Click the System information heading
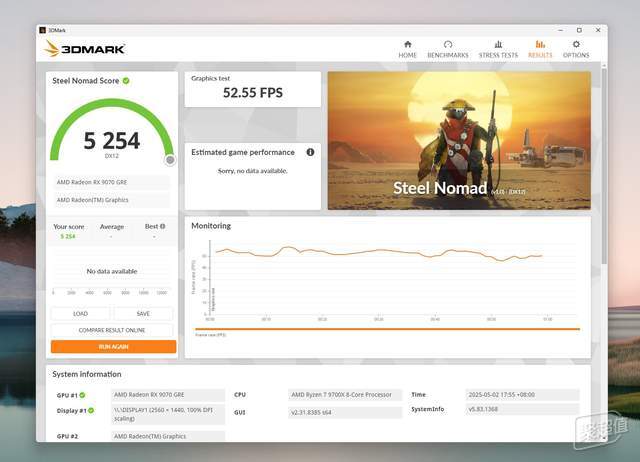Screen dimensions: 640x462 pyautogui.click(x=87, y=374)
